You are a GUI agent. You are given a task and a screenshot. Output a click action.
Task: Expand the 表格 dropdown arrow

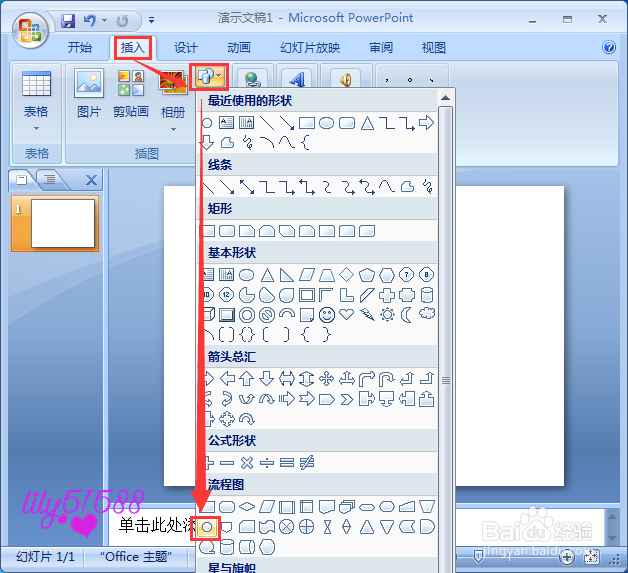[x=36, y=129]
